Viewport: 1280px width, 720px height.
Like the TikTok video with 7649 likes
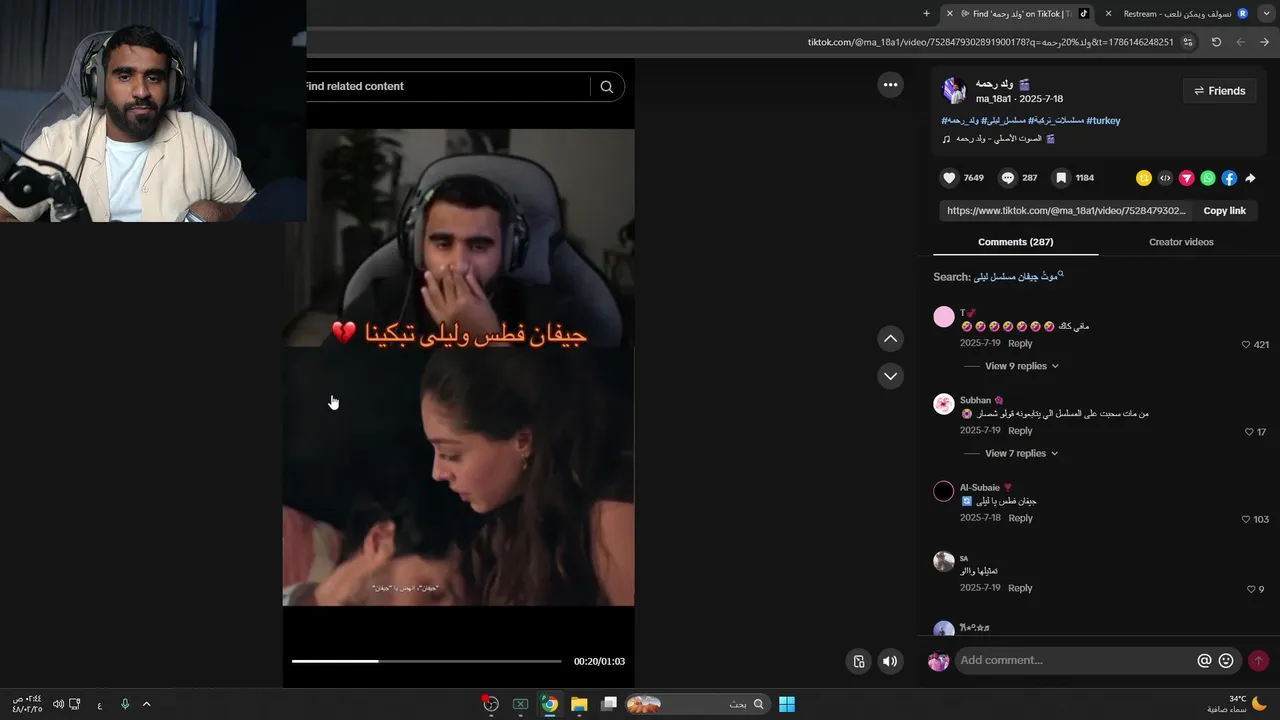click(949, 178)
